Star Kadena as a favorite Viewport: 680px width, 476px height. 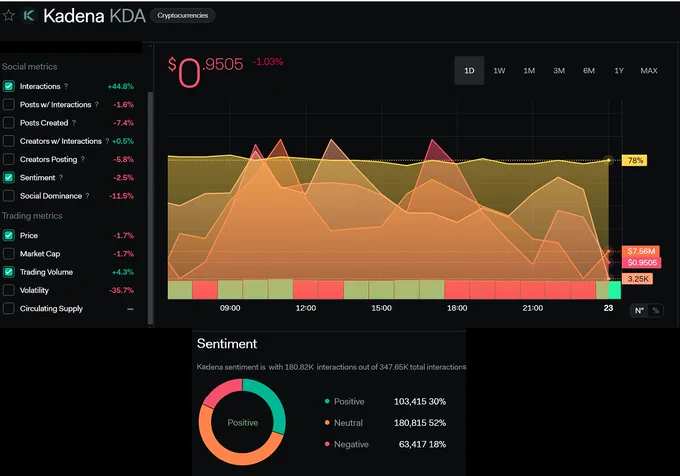pos(8,16)
